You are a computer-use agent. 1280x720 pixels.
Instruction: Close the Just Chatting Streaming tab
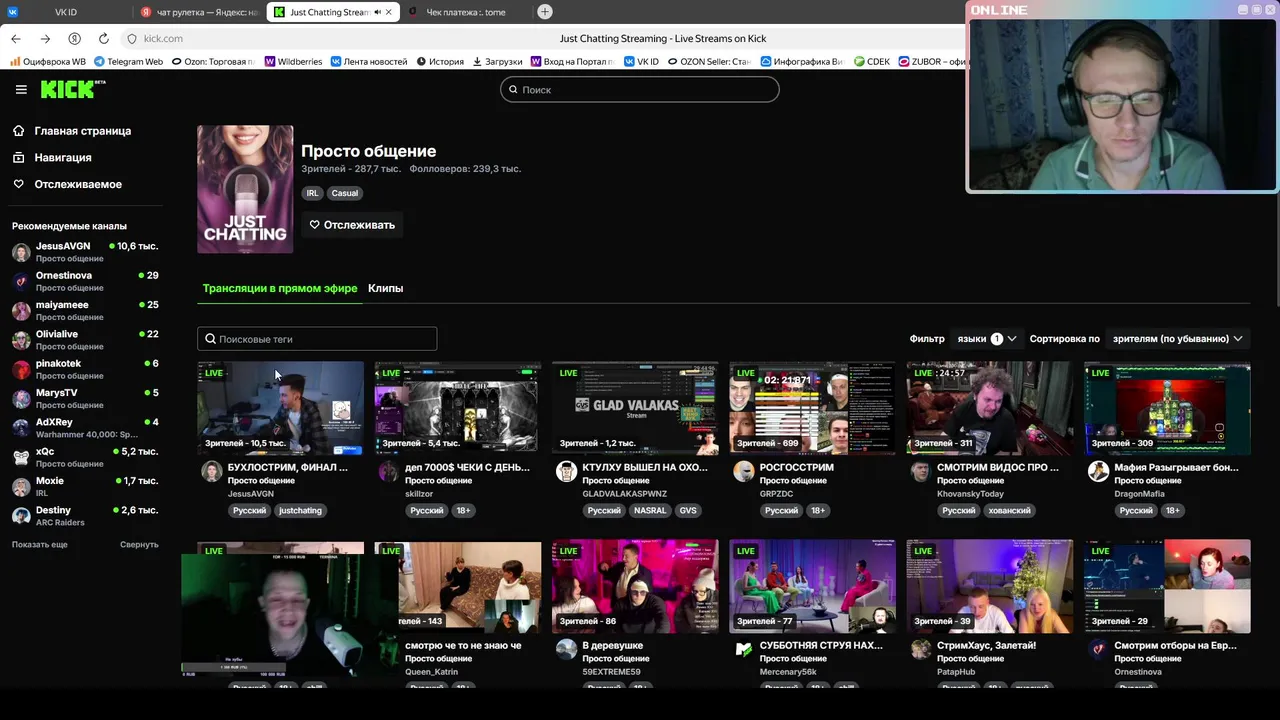click(x=388, y=12)
